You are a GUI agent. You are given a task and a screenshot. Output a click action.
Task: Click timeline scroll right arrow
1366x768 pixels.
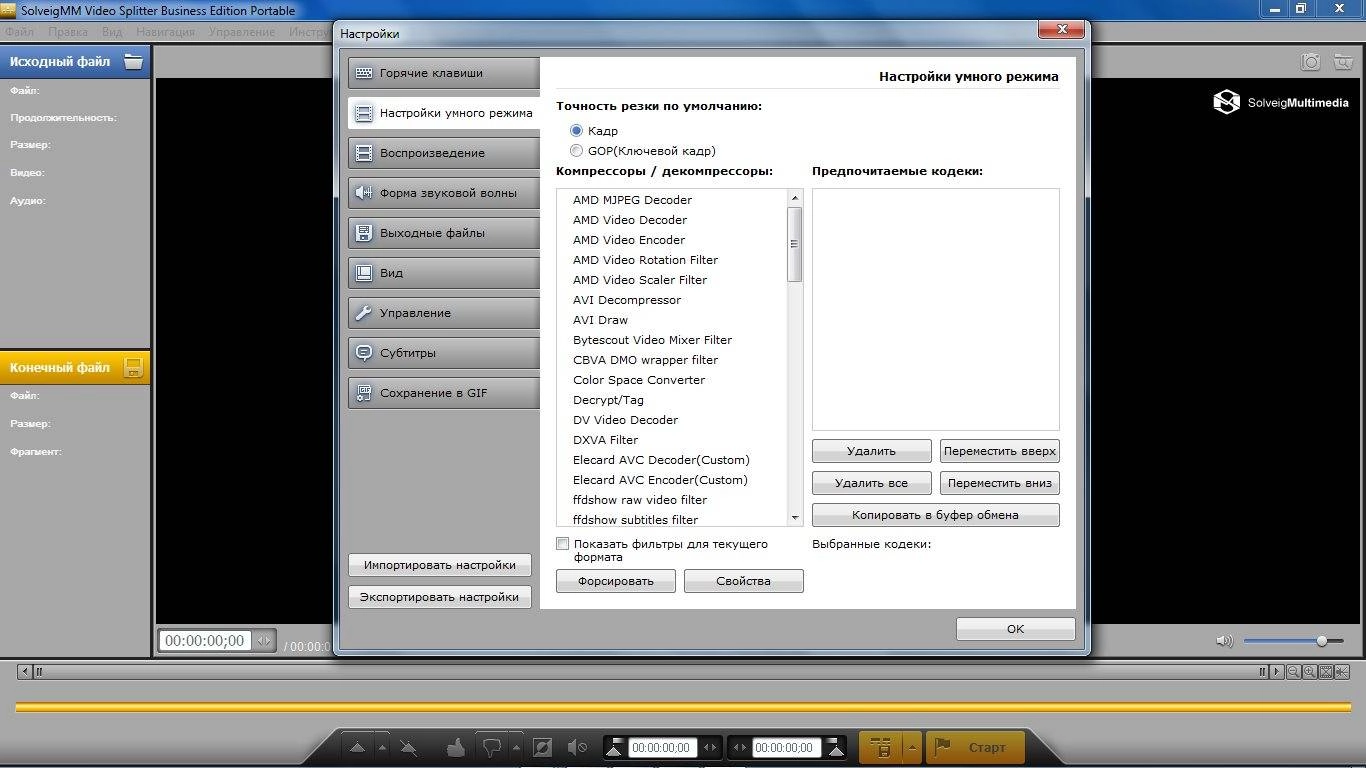(x=1277, y=672)
